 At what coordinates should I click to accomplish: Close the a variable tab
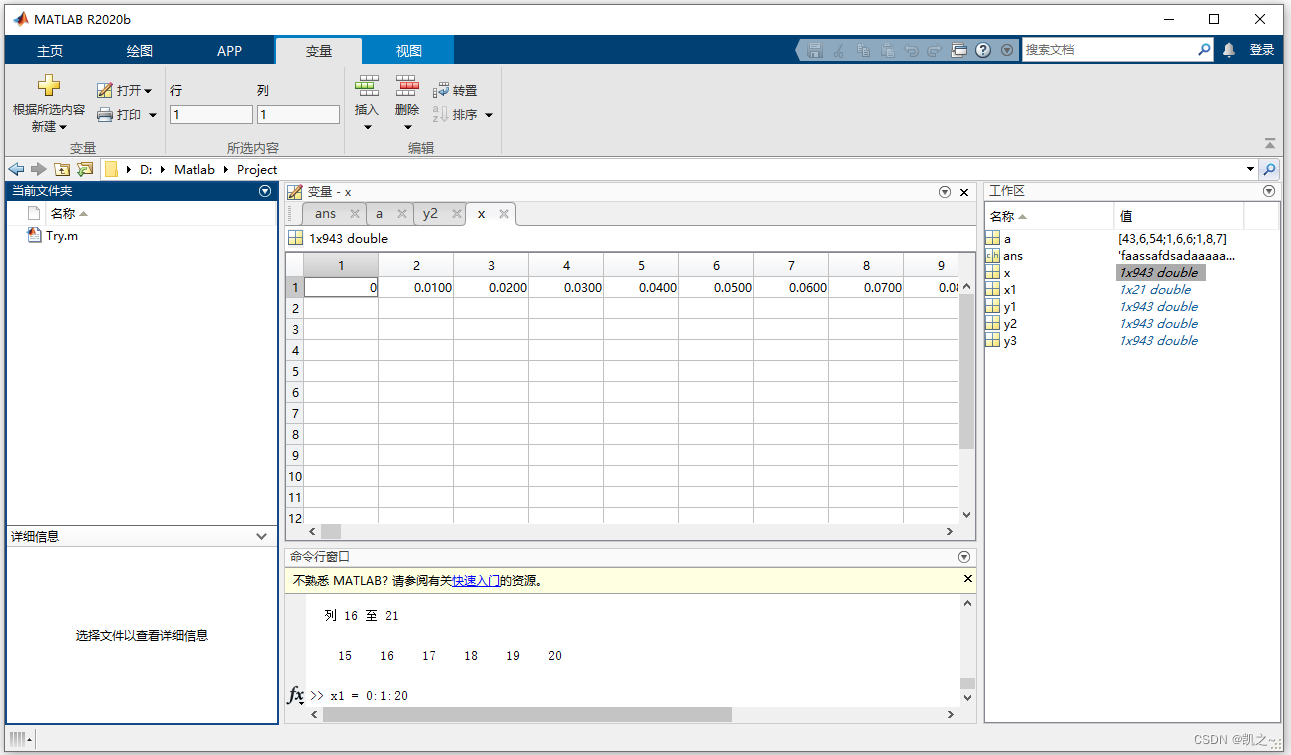[402, 214]
